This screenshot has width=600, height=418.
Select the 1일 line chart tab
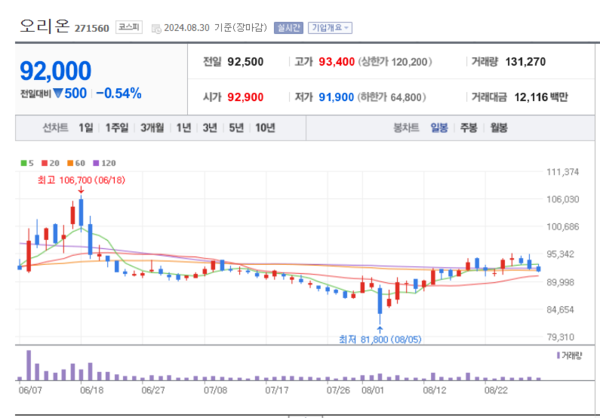(x=84, y=128)
